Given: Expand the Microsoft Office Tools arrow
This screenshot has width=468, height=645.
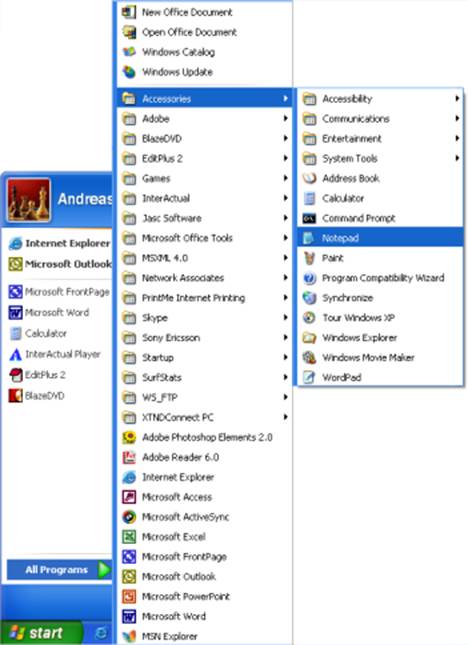Looking at the screenshot, I should click(285, 238).
